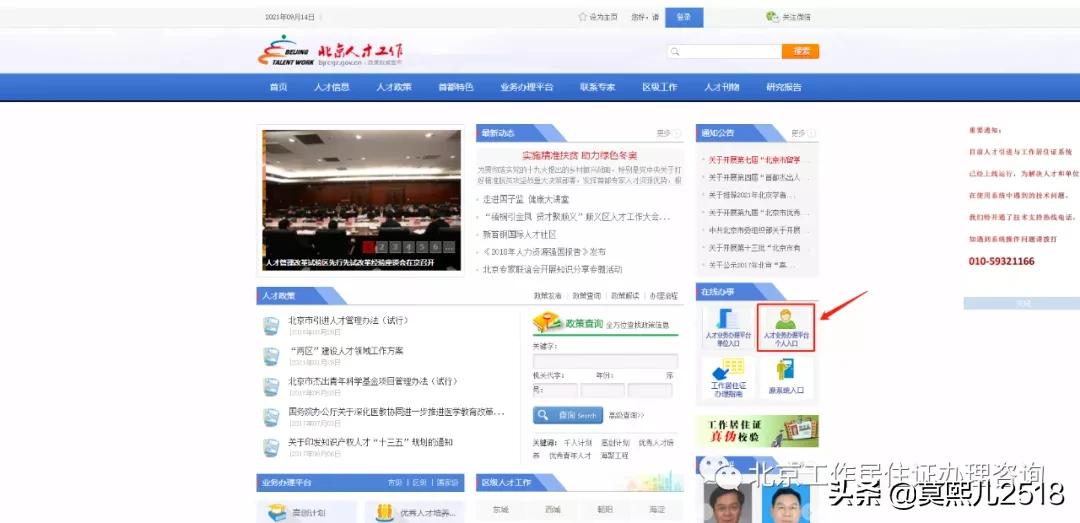
Task: Click the 更多 arrow icon in 通知公告
Action: coord(811,133)
